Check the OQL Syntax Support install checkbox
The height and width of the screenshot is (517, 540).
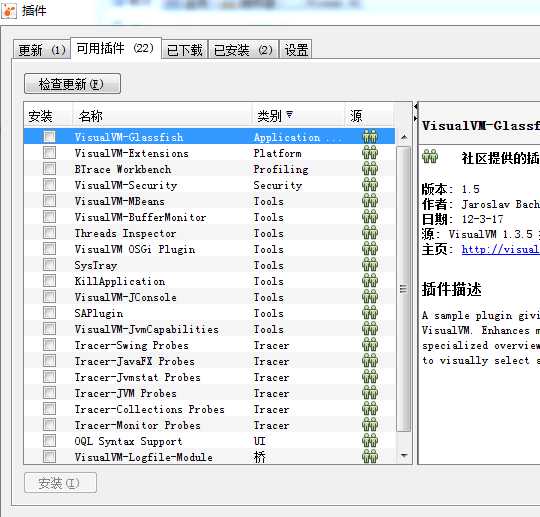coord(49,441)
